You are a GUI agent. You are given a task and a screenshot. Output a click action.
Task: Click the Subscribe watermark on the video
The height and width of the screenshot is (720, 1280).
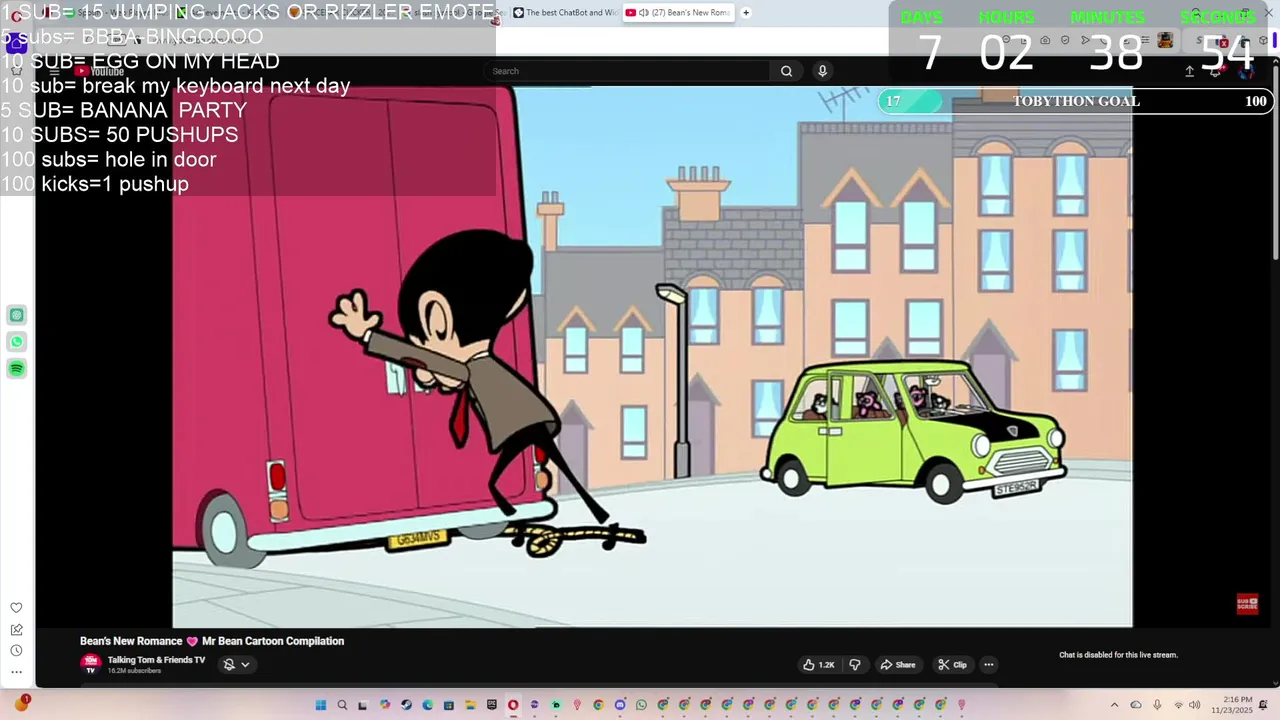coord(1247,604)
